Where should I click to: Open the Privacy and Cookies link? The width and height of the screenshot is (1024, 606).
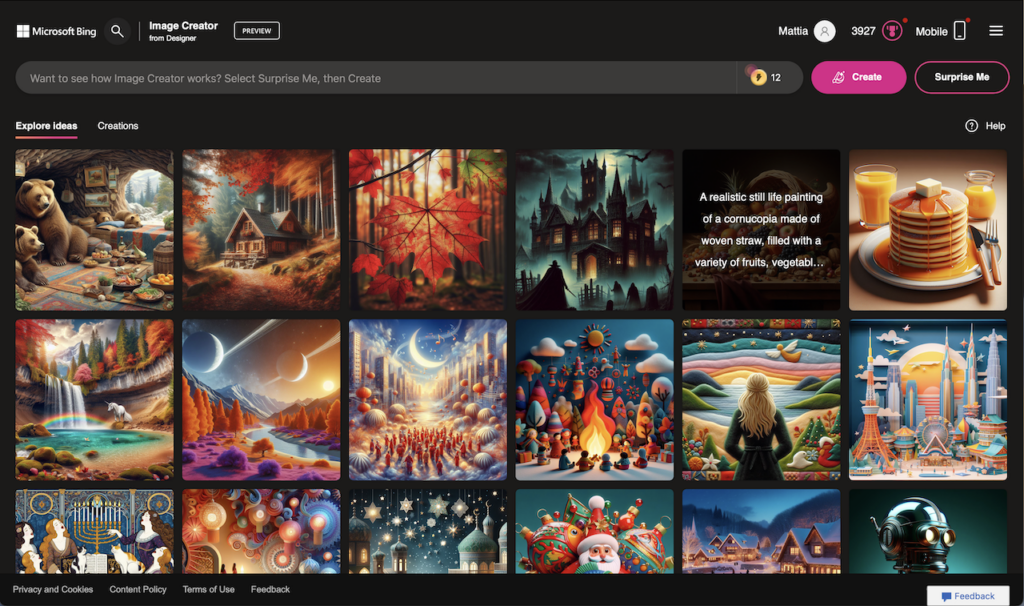(x=53, y=589)
